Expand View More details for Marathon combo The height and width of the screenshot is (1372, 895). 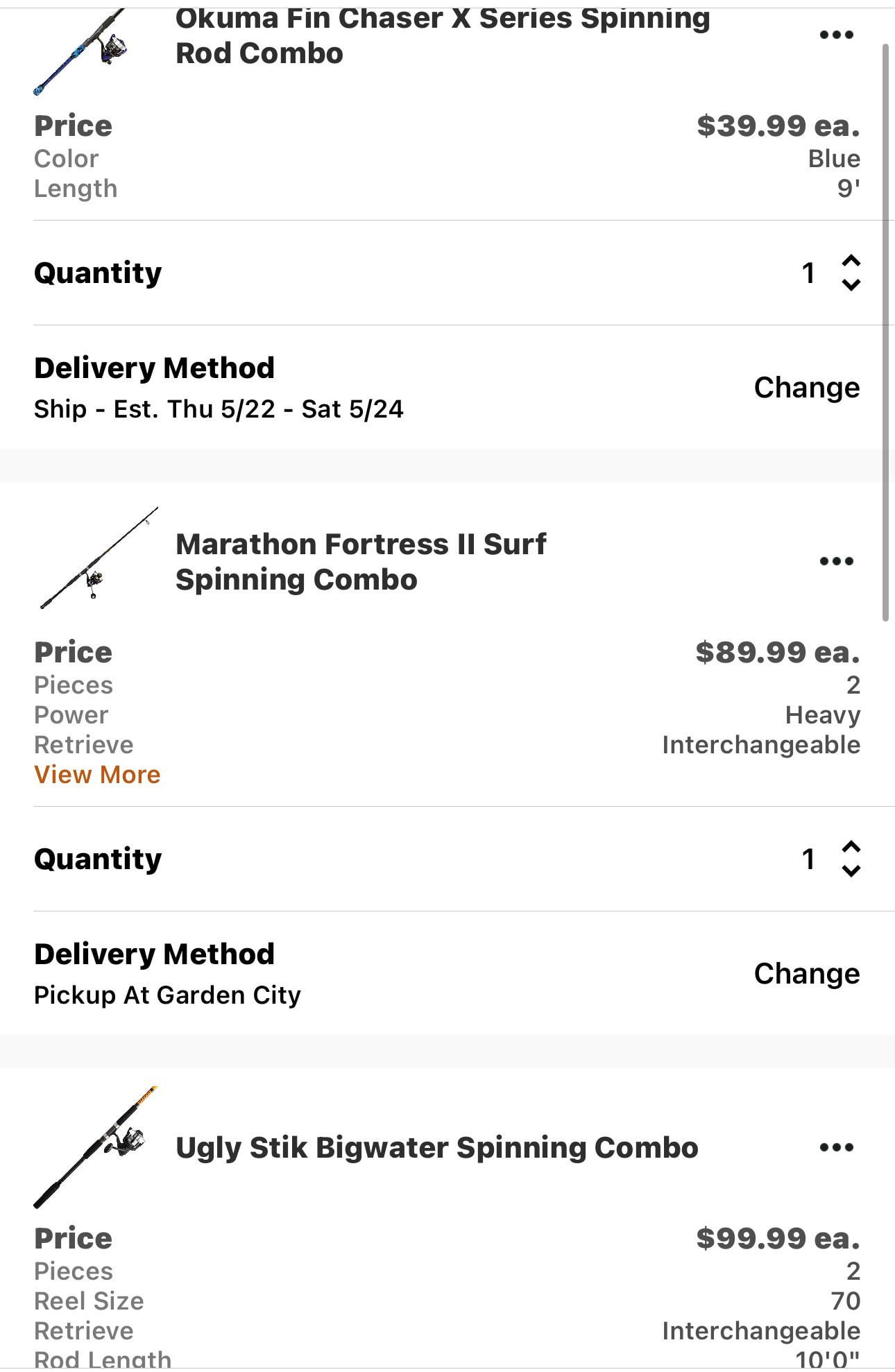97,774
